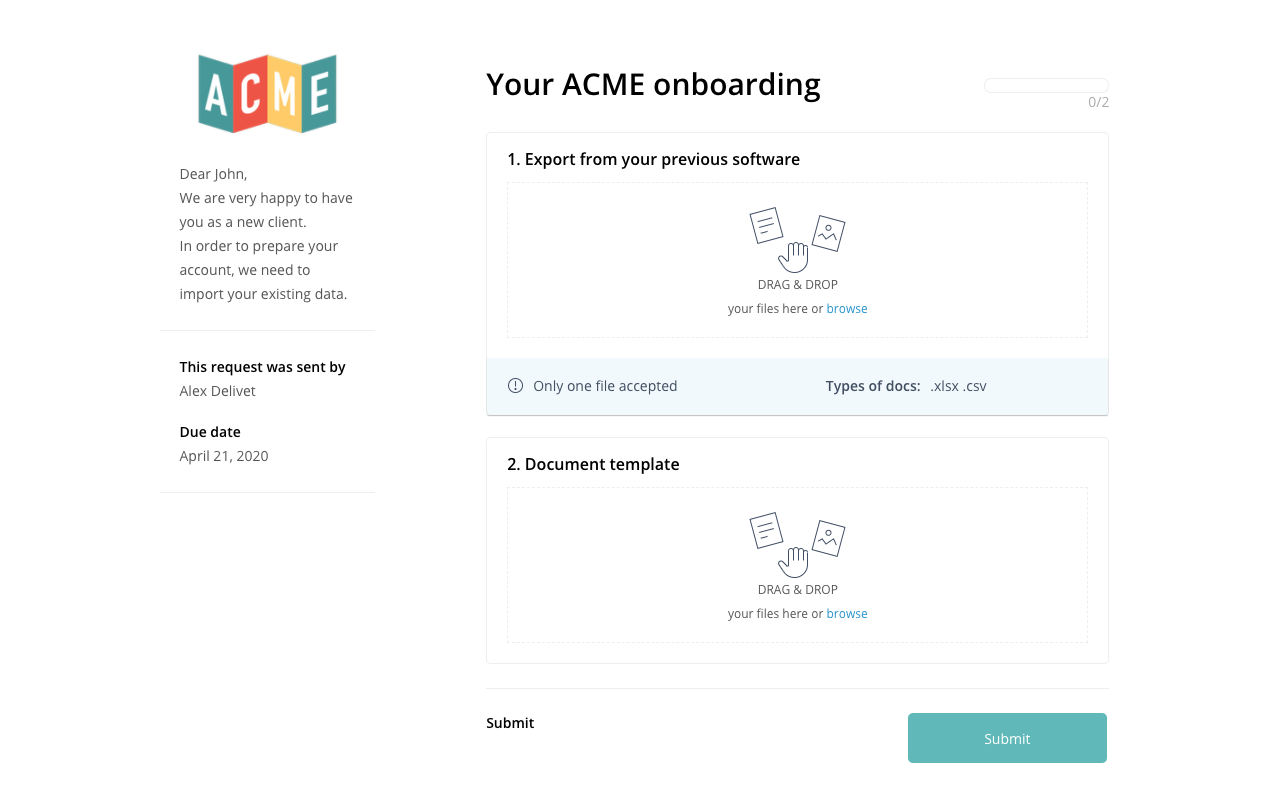Click the "Types of docs: .xlsx .csv" text
Image resolution: width=1272 pixels, height=799 pixels.
(906, 386)
